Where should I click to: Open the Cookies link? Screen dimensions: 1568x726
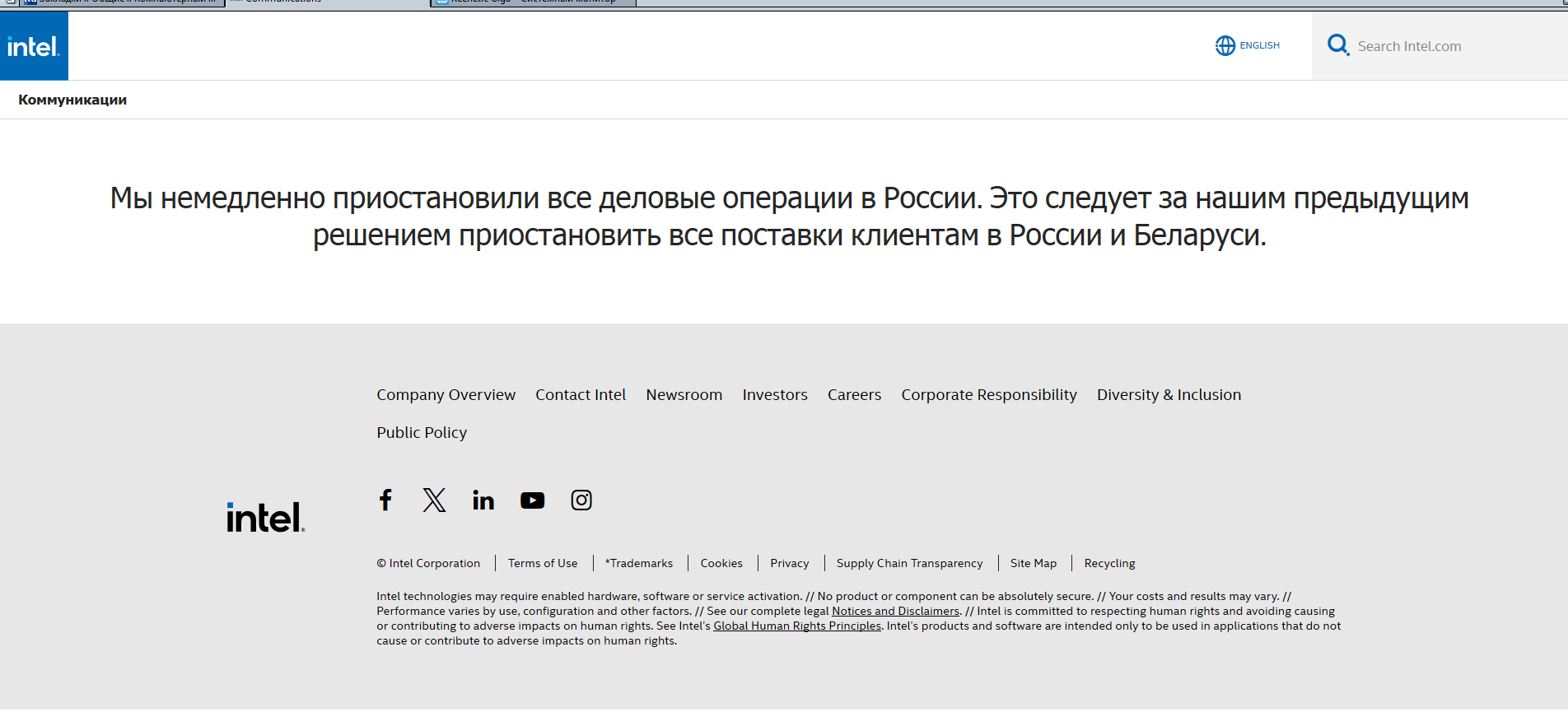tap(721, 563)
